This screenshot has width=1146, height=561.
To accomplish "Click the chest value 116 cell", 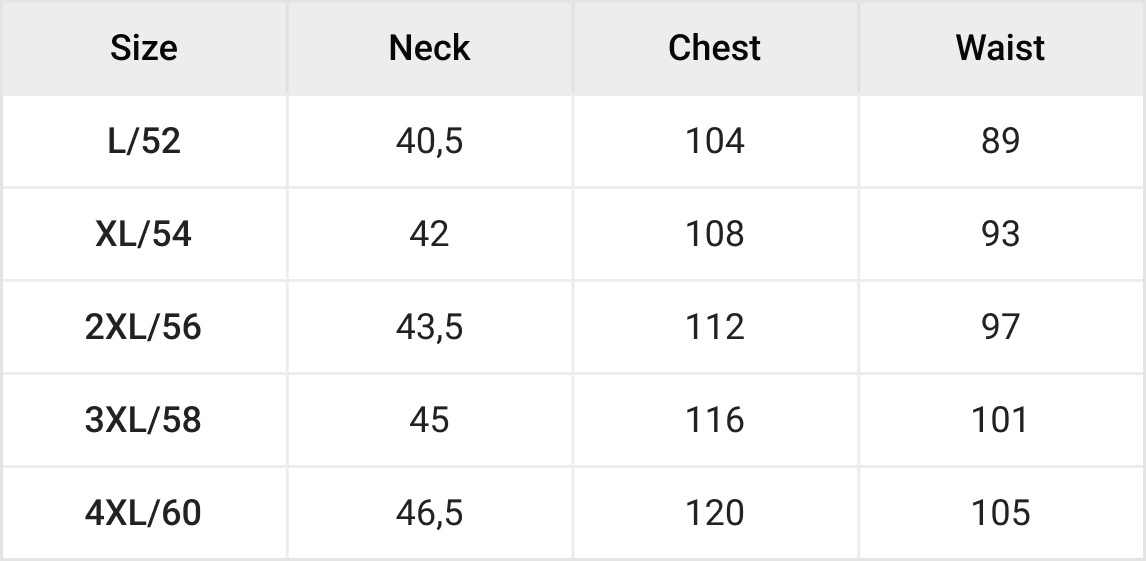I will 715,420.
